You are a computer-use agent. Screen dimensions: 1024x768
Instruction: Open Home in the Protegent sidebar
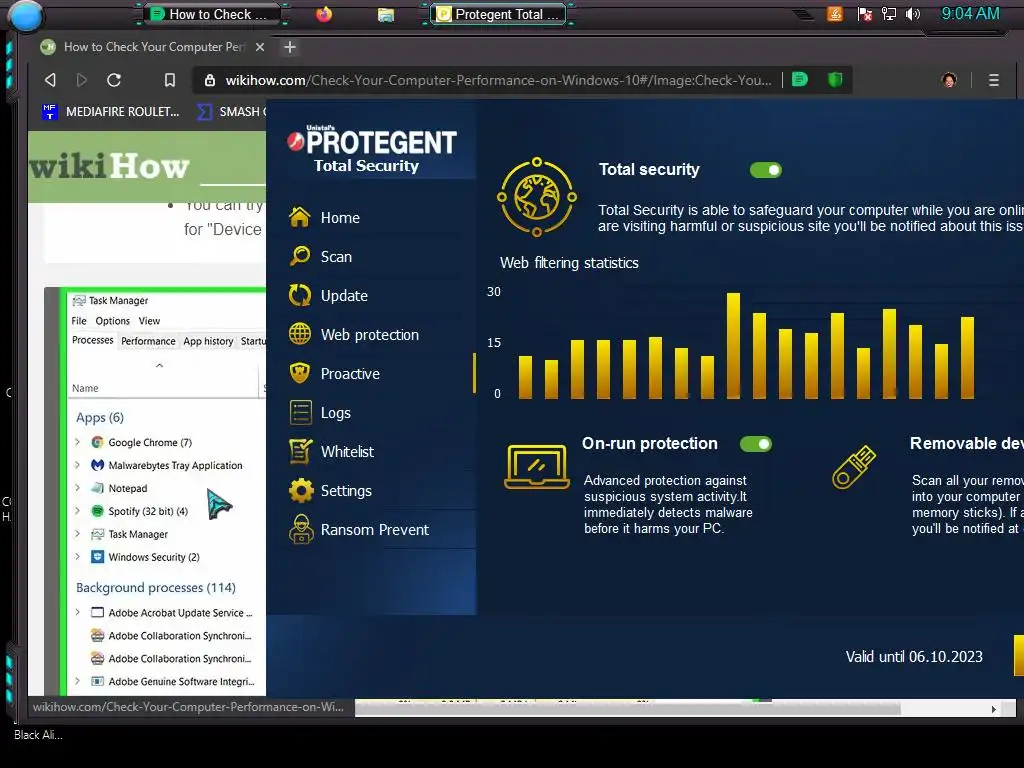click(x=340, y=217)
